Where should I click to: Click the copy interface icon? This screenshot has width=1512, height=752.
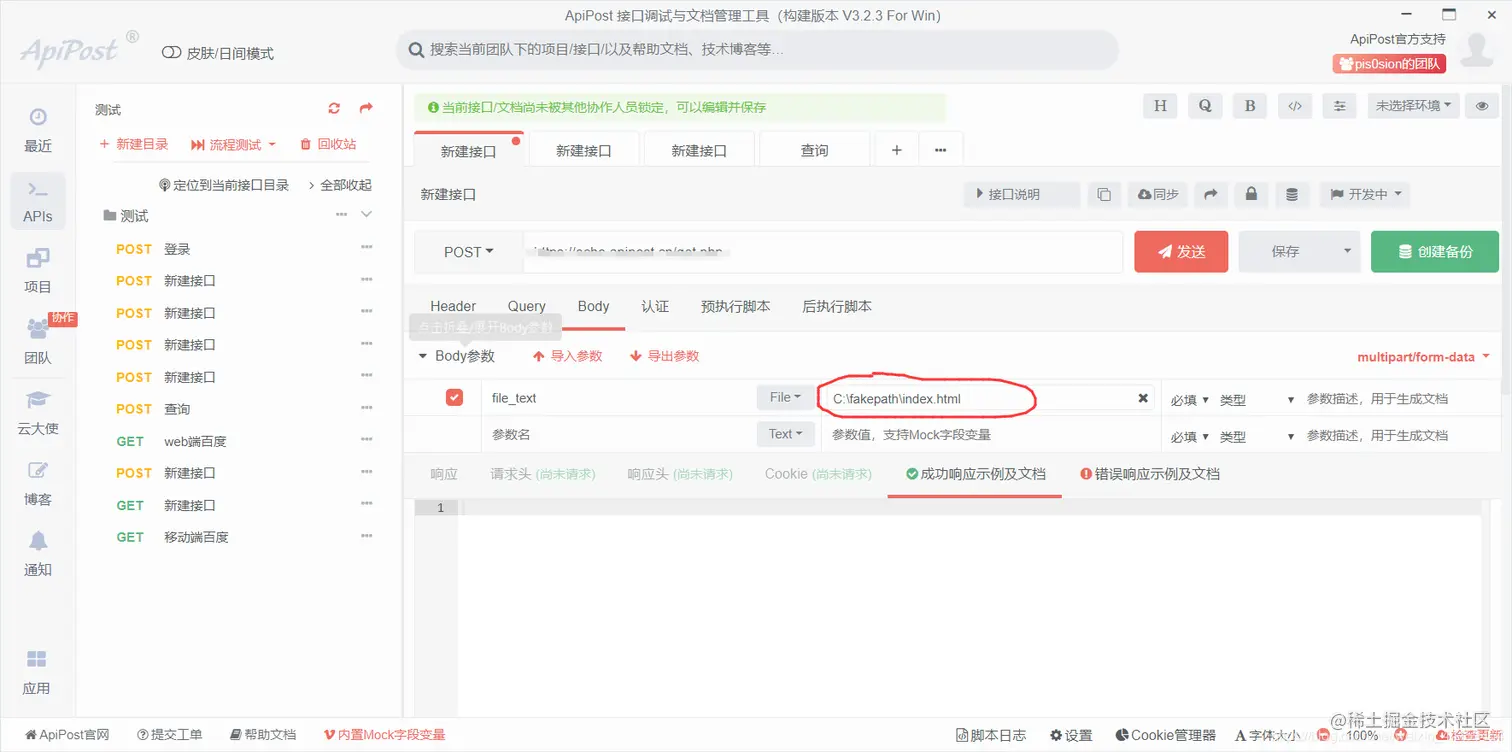[1104, 195]
